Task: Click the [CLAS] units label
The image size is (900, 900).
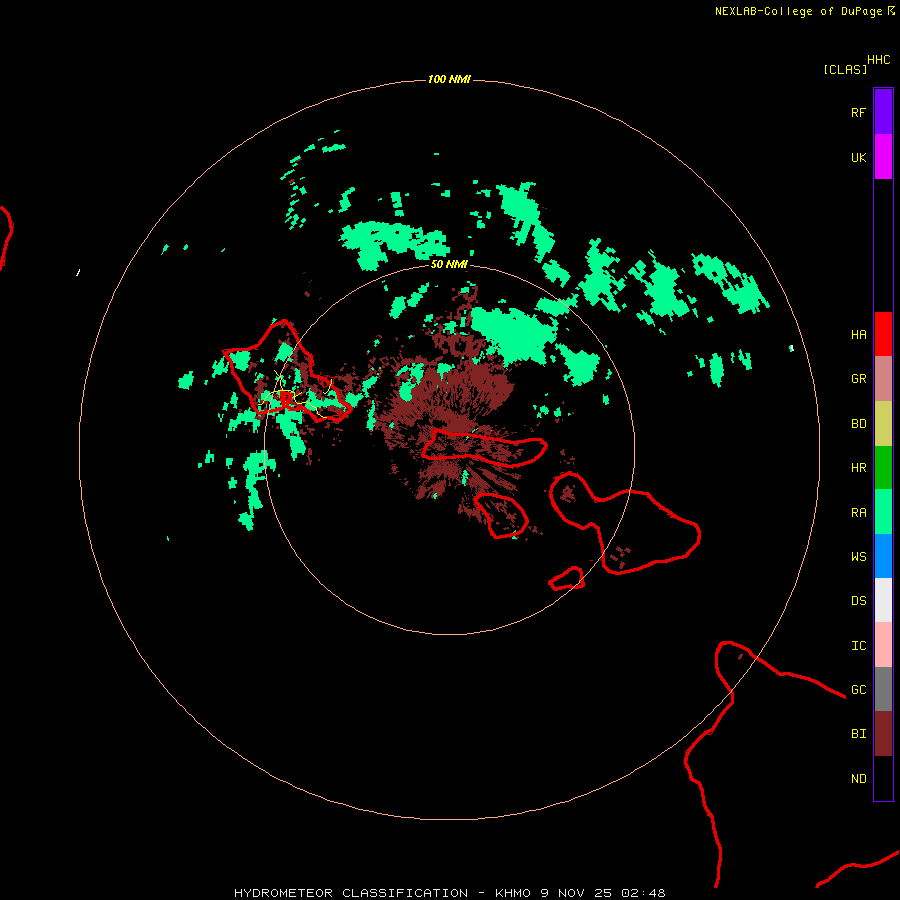Action: pyautogui.click(x=845, y=69)
